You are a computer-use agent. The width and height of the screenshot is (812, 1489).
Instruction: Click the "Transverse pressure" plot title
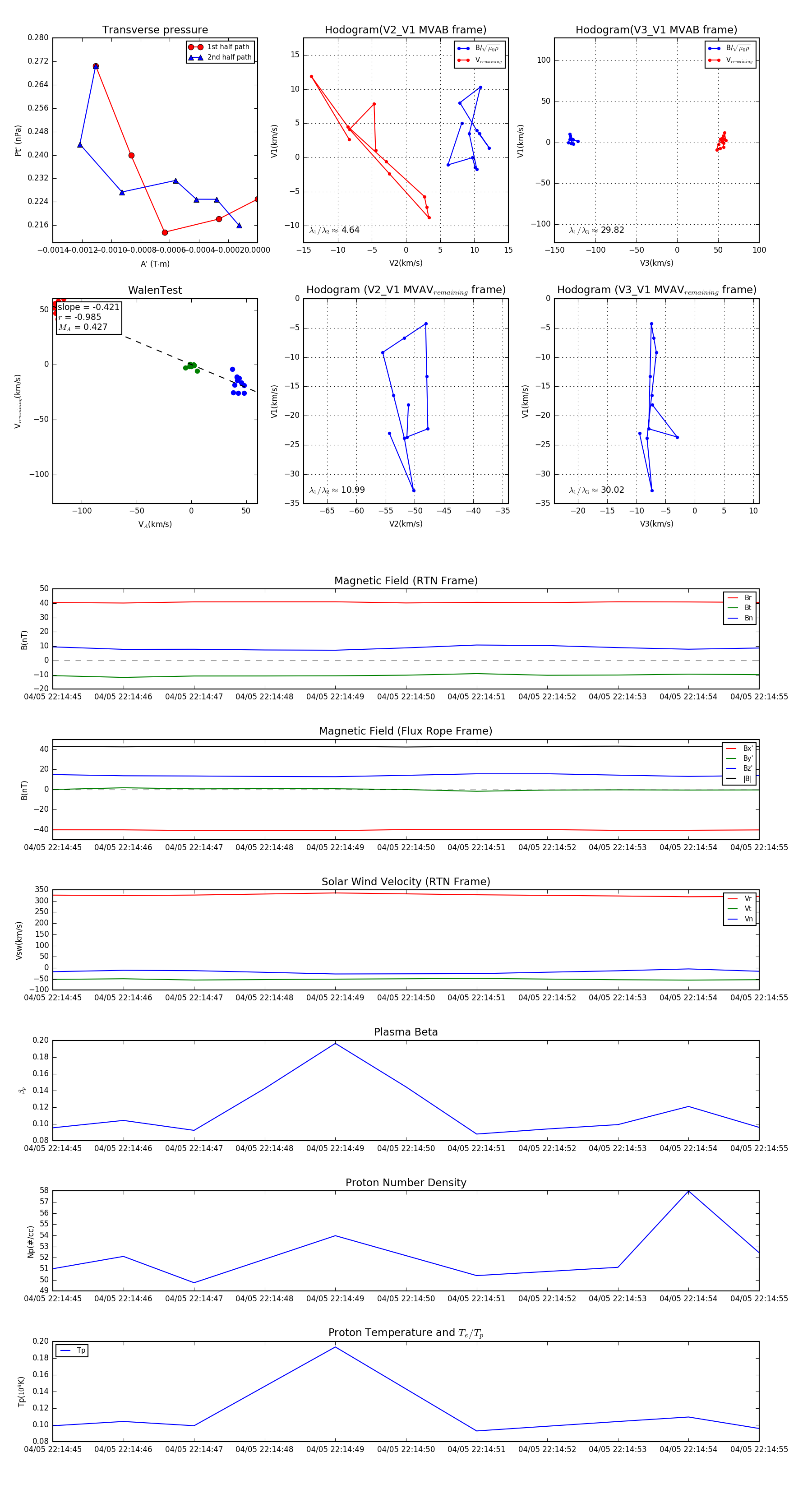(x=155, y=30)
